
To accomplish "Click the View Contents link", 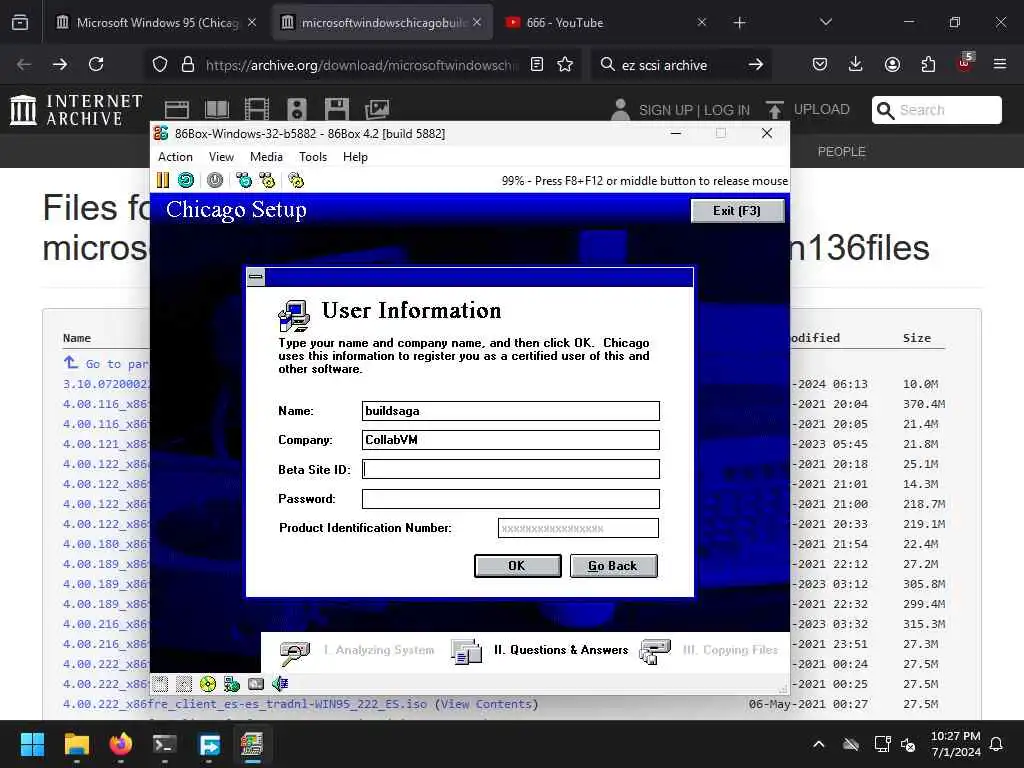I will (x=487, y=704).
